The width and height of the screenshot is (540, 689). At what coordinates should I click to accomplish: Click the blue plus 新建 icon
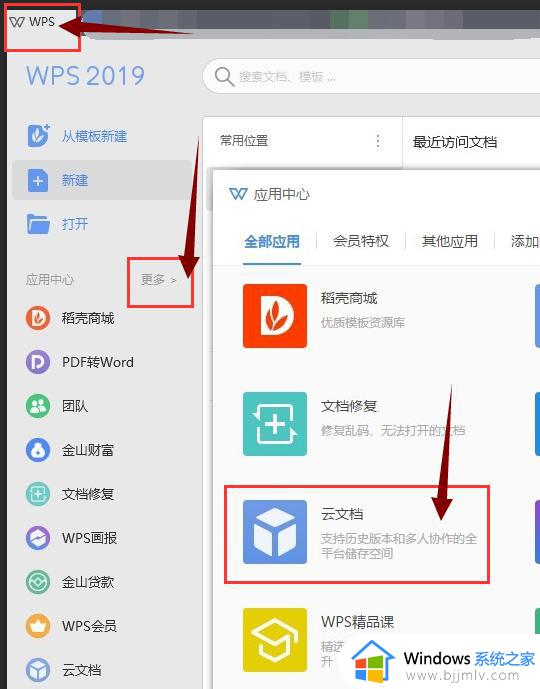(38, 180)
